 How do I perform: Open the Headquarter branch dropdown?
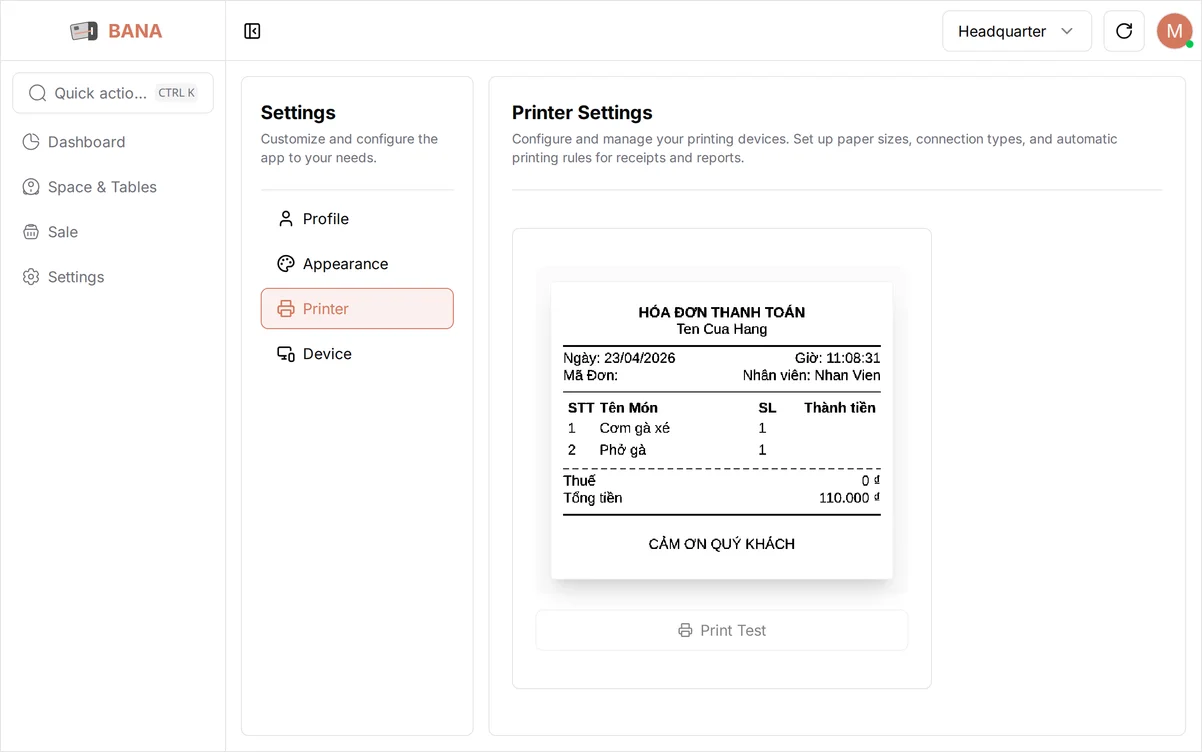tap(1017, 31)
